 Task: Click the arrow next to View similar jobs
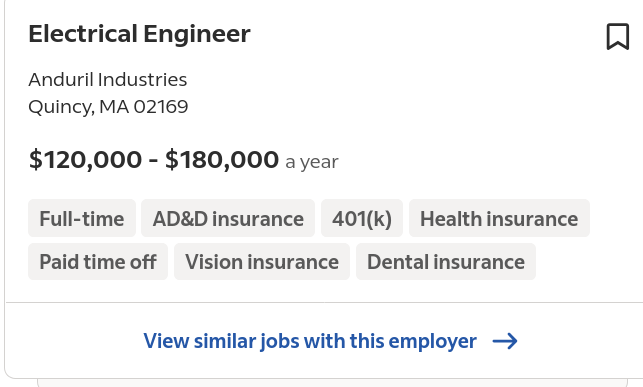coord(505,341)
